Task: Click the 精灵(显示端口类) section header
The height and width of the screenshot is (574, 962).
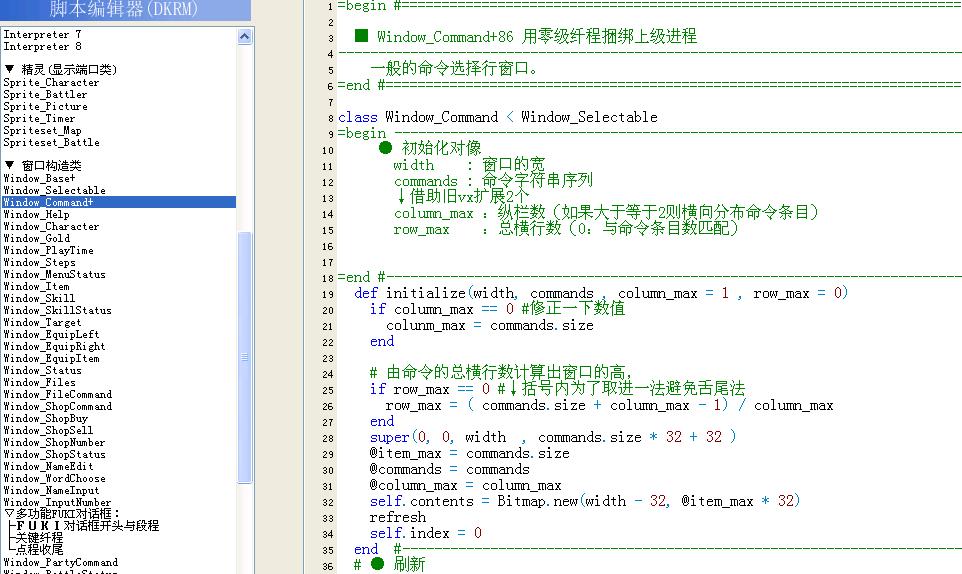Action: (x=69, y=69)
